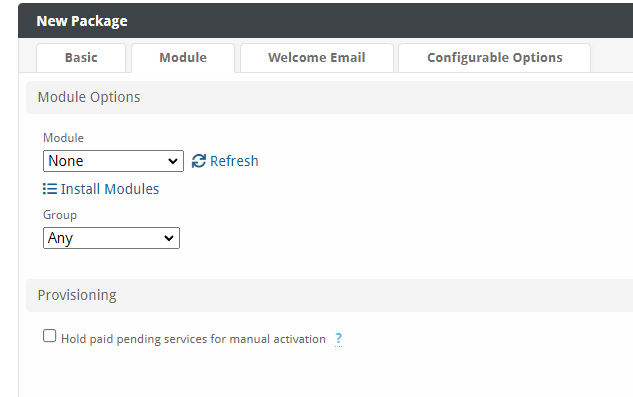Click the Refresh link text
Image resolution: width=633 pixels, height=397 pixels.
[x=234, y=161]
